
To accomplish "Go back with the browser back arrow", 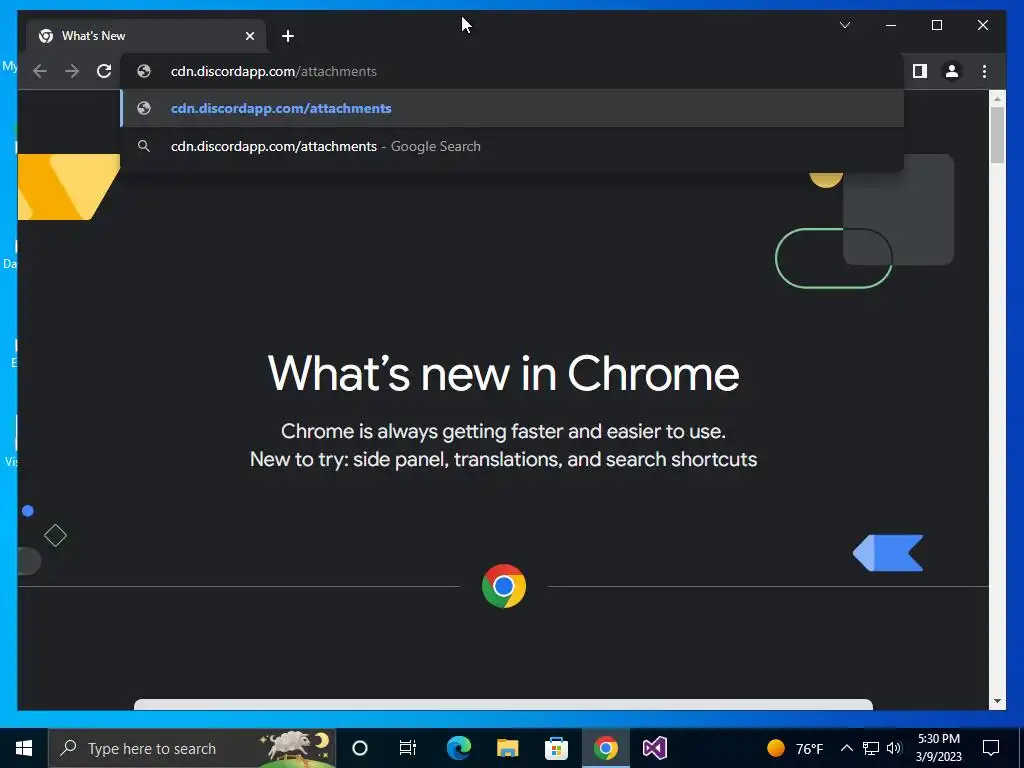I will (x=40, y=71).
